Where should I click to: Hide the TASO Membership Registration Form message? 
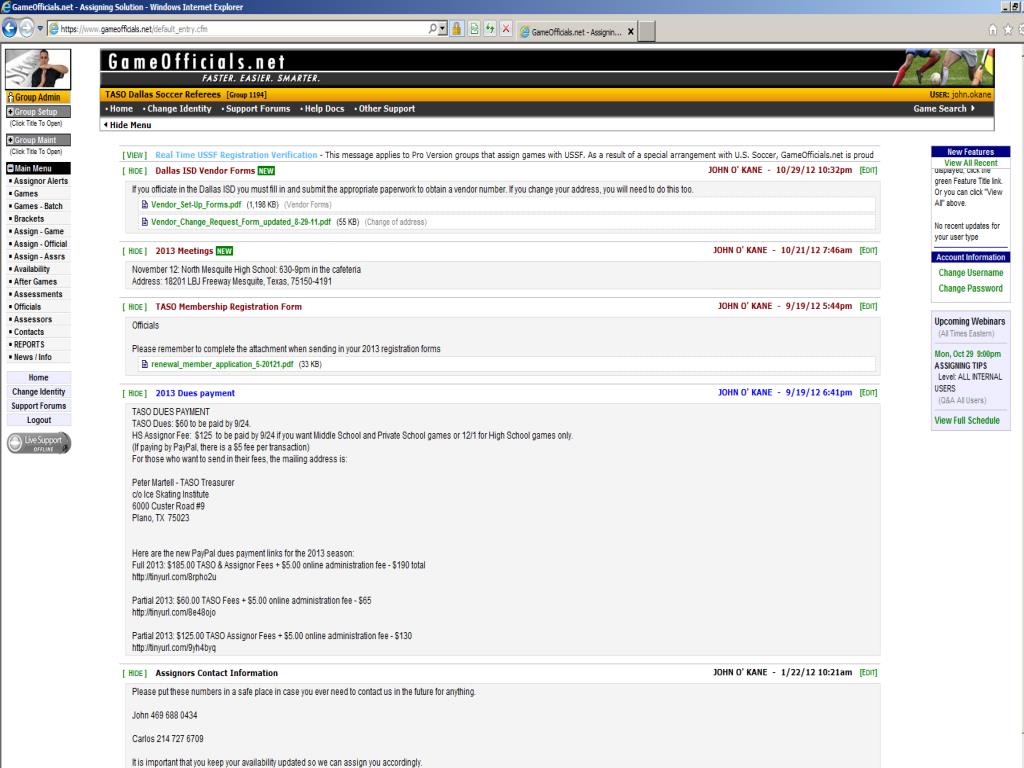point(135,307)
